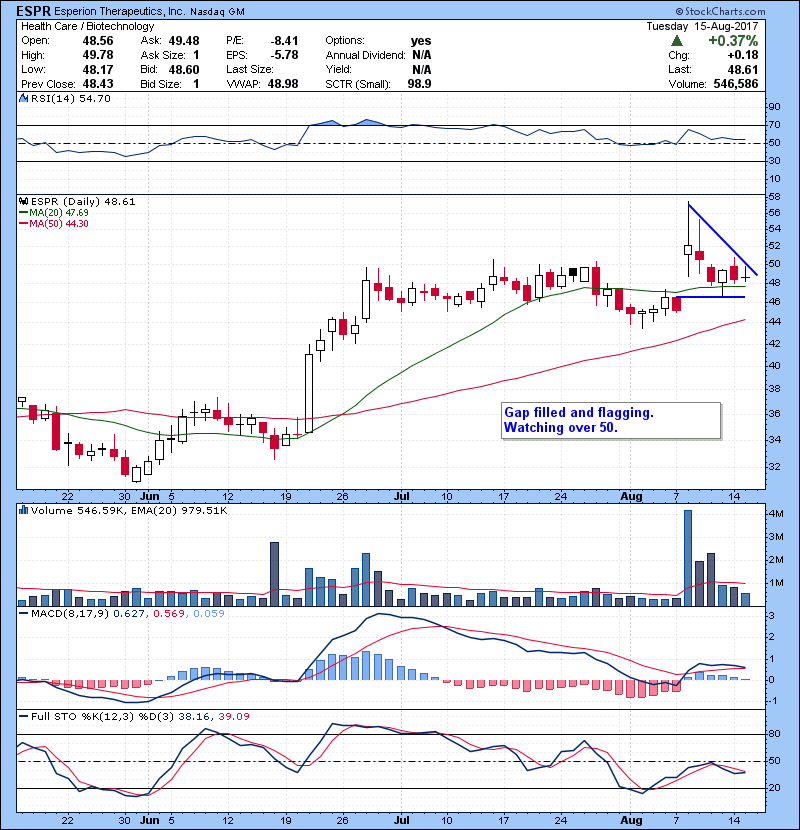Select the High value 49.78
The image size is (800, 830).
pyautogui.click(x=98, y=55)
